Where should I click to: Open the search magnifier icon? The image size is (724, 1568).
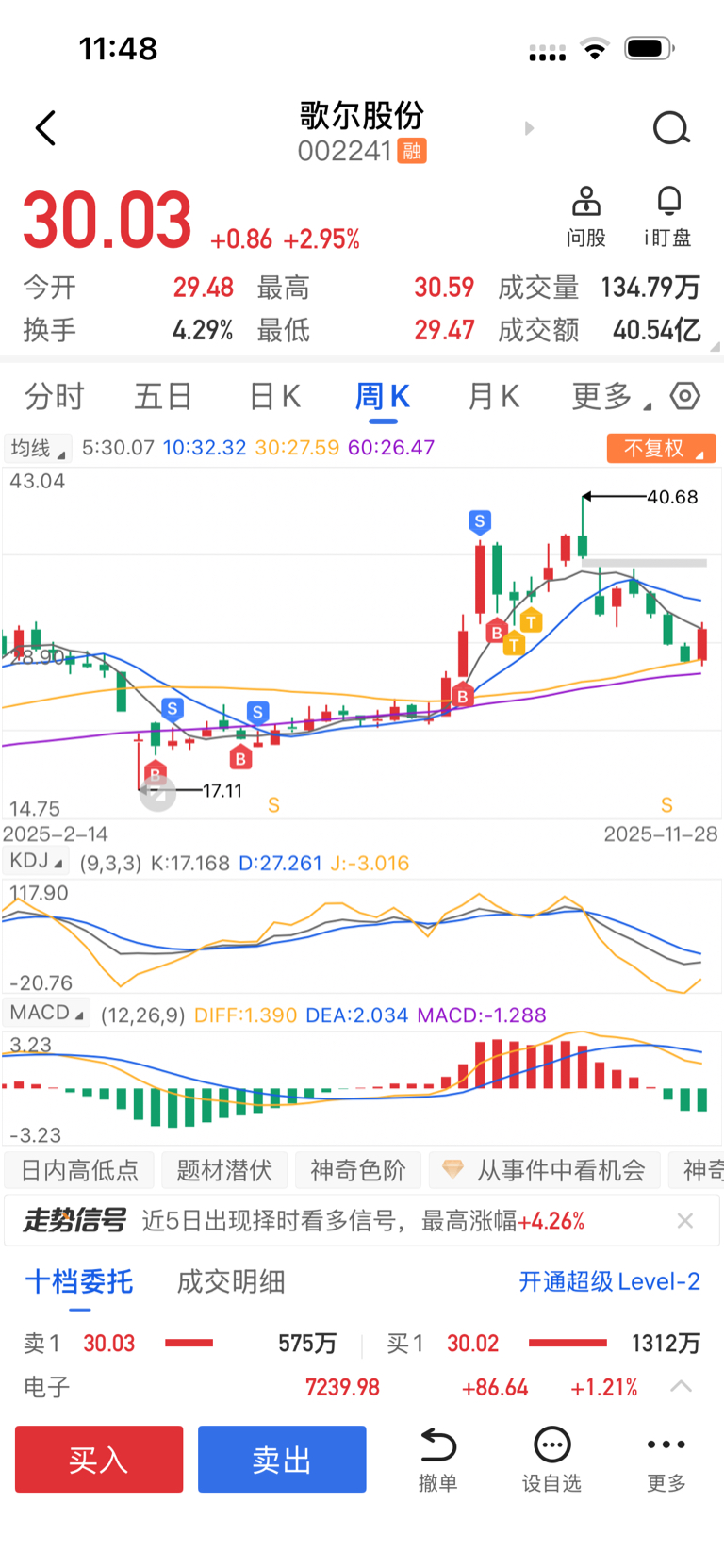click(671, 128)
